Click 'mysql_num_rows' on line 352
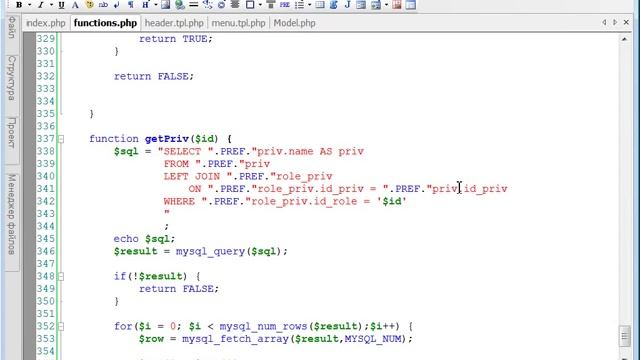640x360 pixels. [x=263, y=327]
